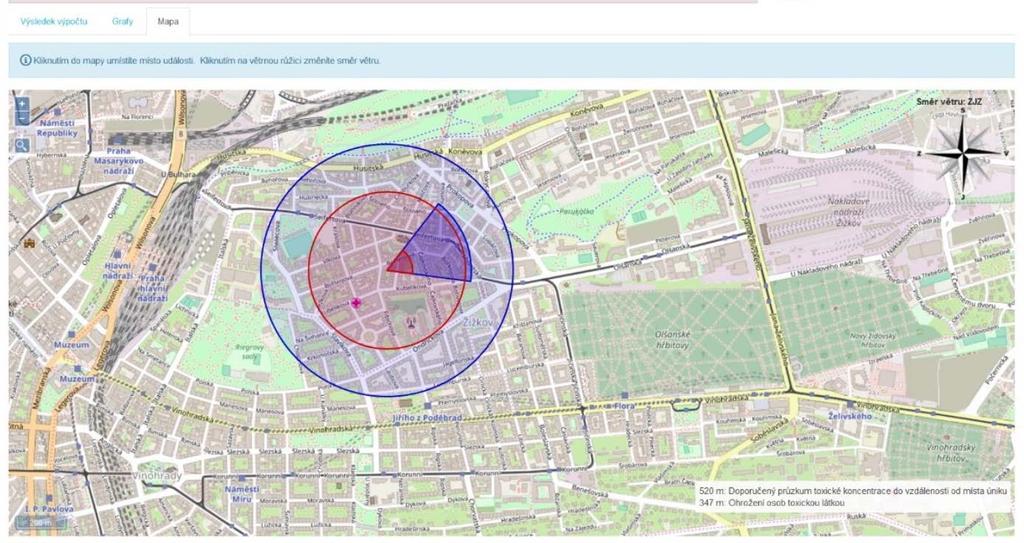
Task: Click the blue wind sector wedge
Action: pos(443,245)
